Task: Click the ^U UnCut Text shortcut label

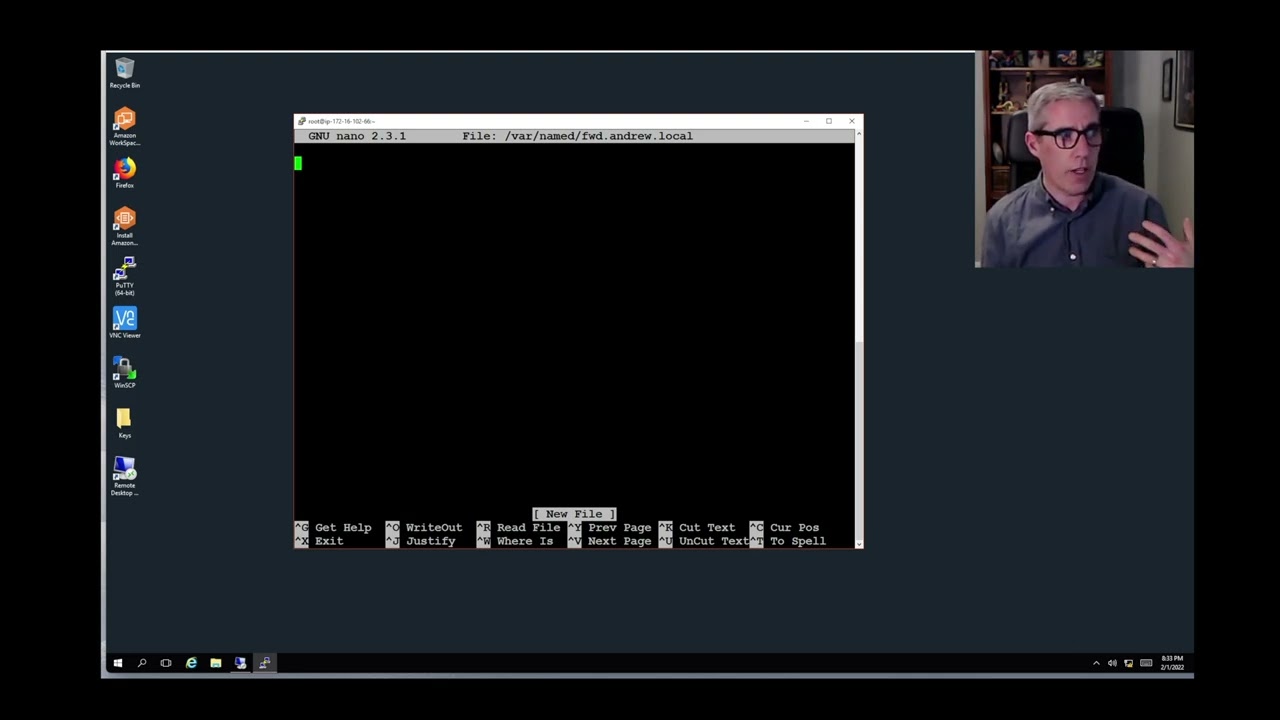Action: pos(704,541)
